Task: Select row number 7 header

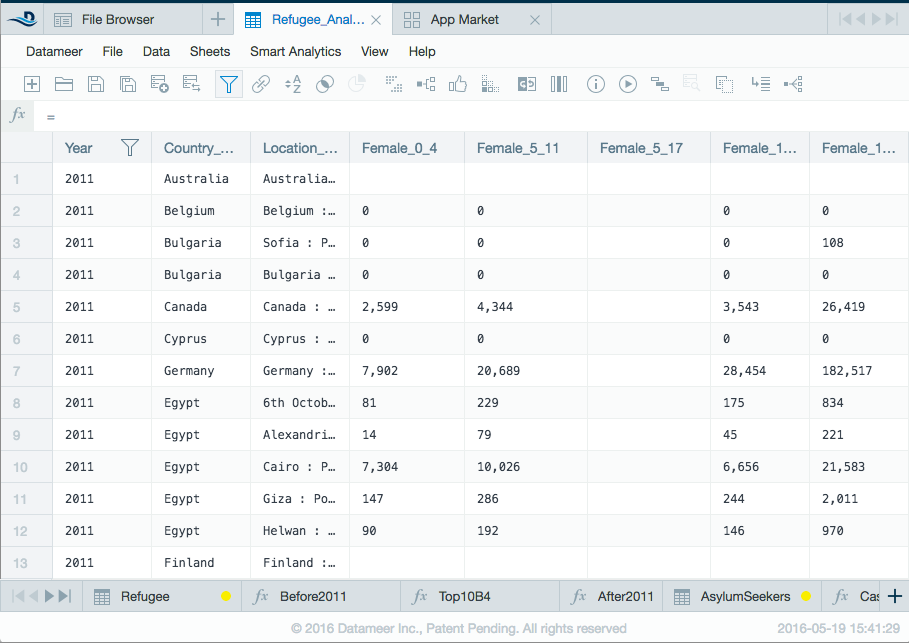Action: point(27,371)
